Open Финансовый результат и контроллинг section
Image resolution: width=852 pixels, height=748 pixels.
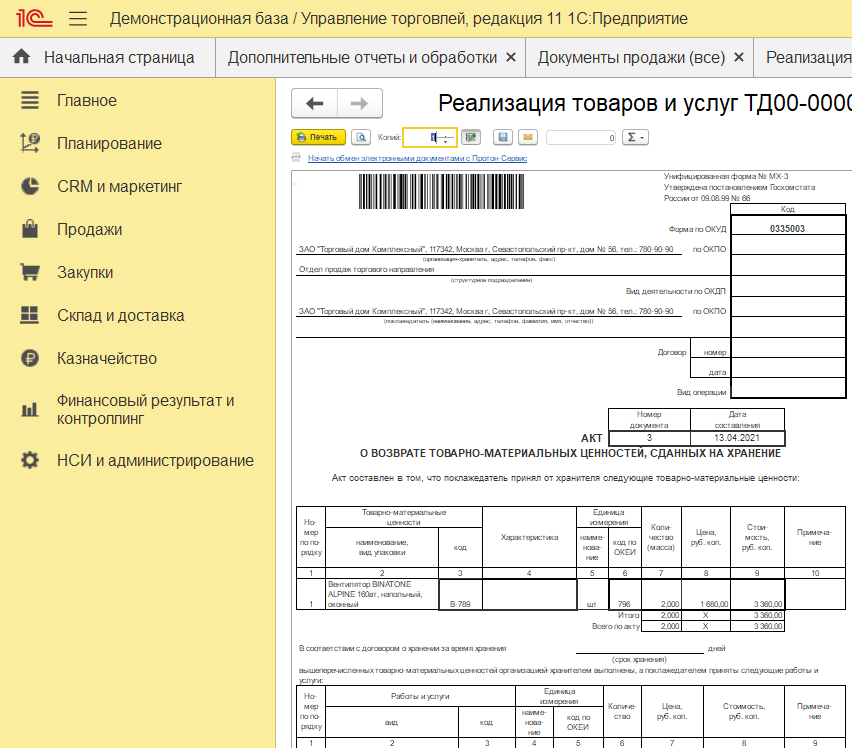[x=146, y=410]
